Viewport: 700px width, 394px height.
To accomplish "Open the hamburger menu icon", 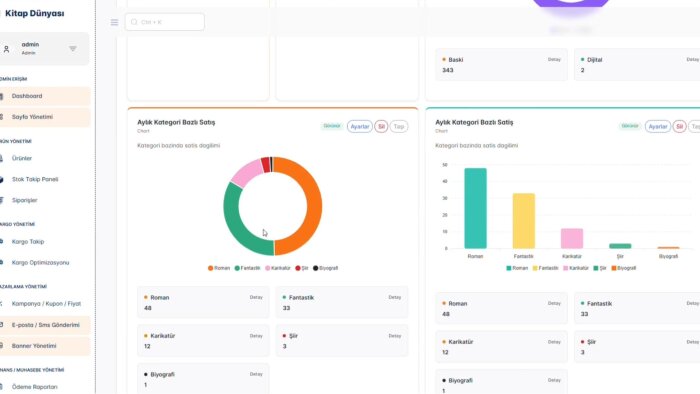I will point(114,22).
